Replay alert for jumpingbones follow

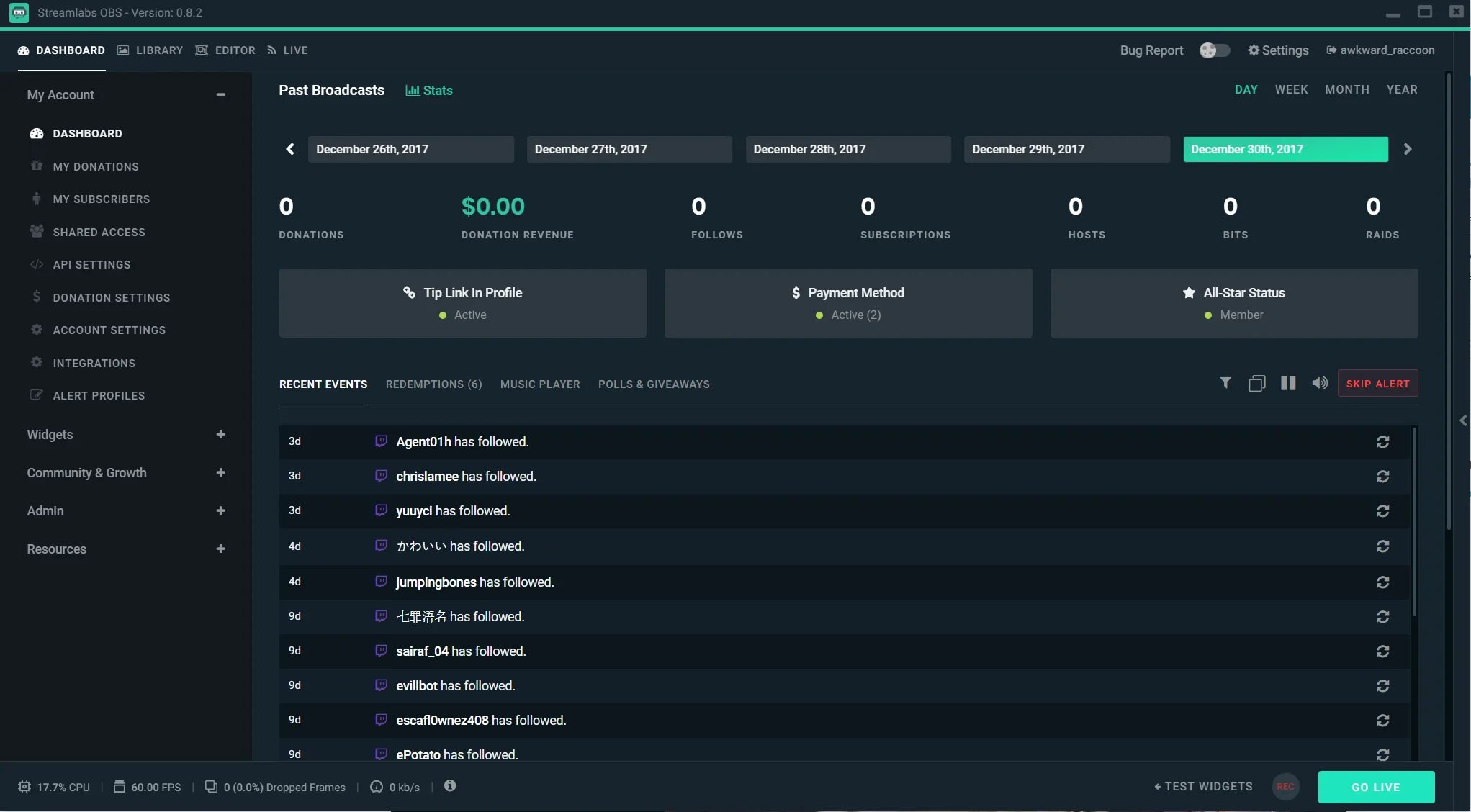coord(1382,582)
